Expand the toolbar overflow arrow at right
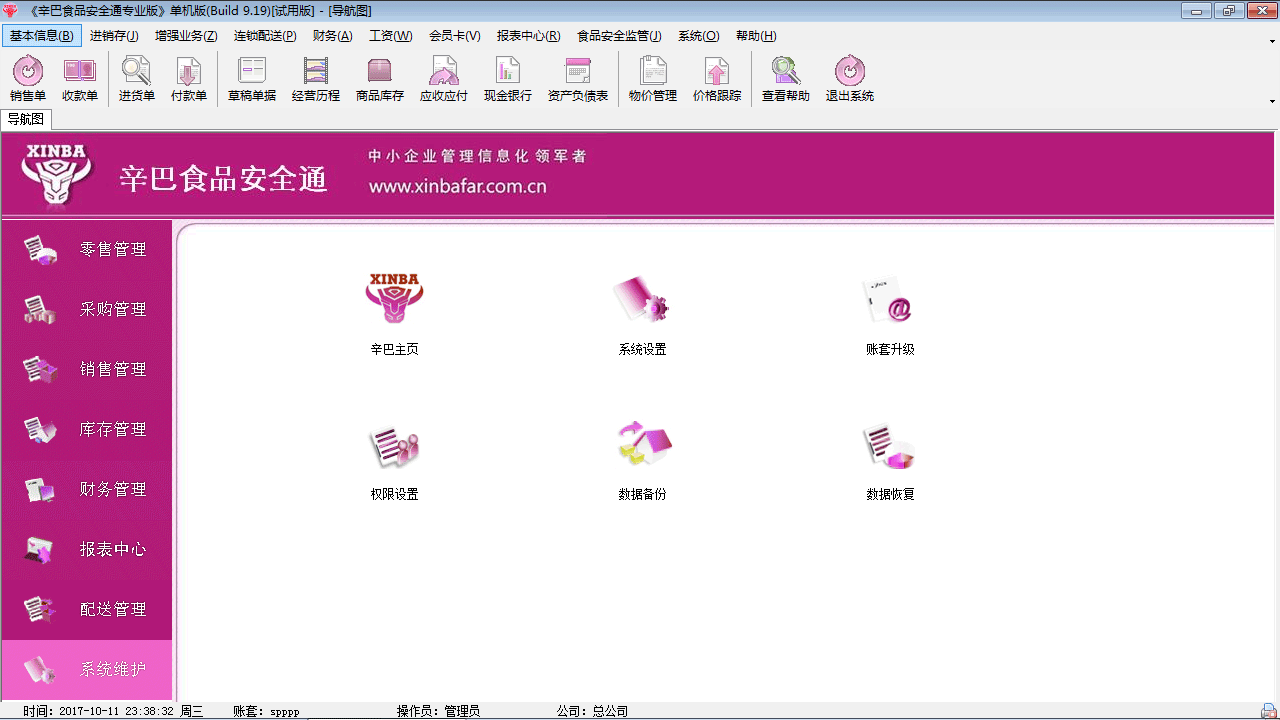The width and height of the screenshot is (1280, 720). 1272,101
